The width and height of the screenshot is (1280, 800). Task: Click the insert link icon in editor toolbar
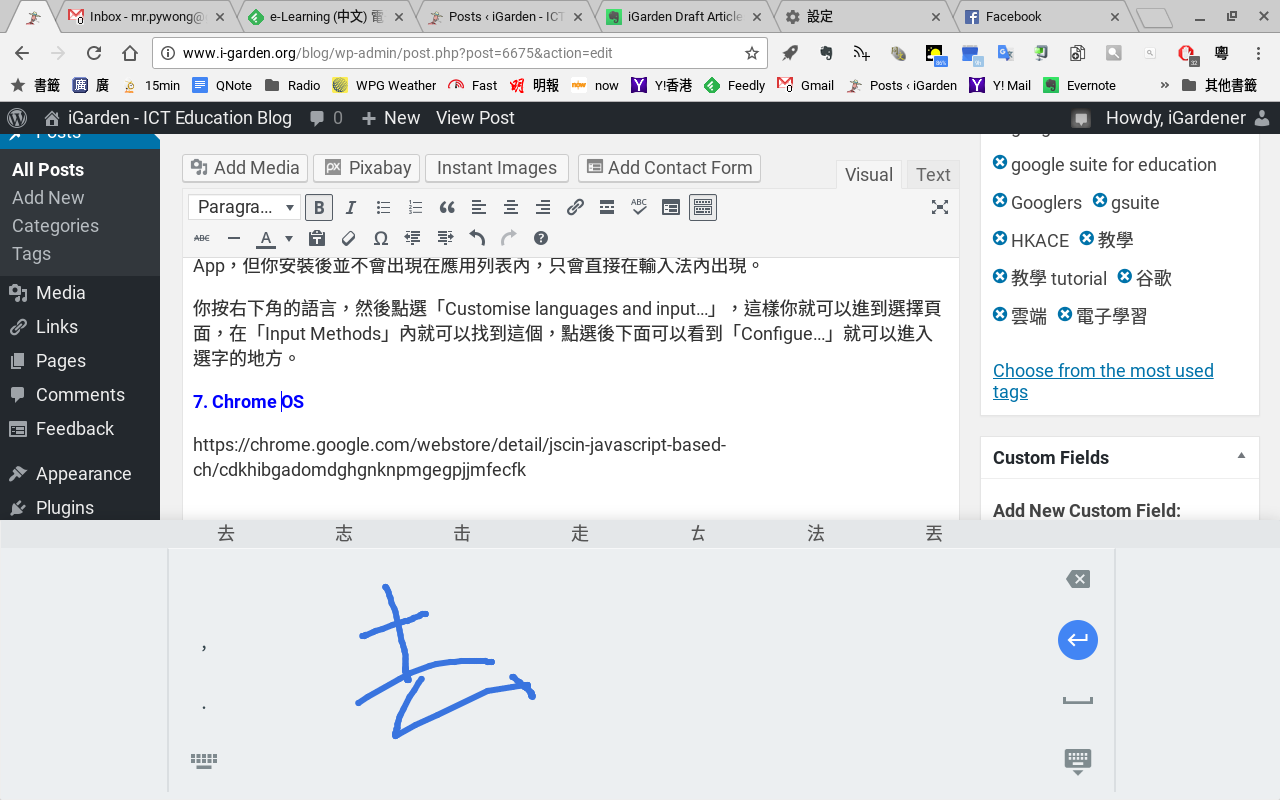[575, 208]
